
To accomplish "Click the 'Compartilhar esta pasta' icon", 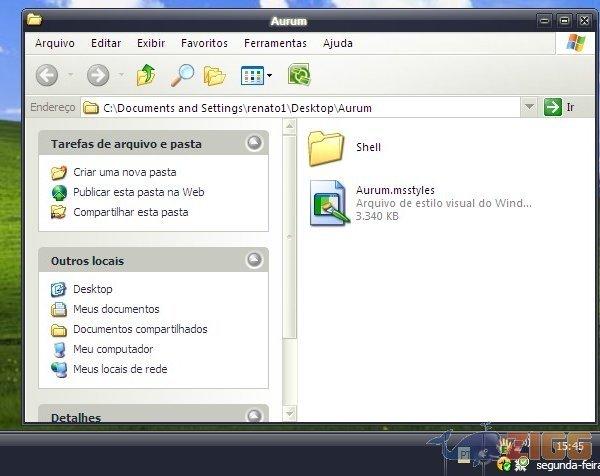I will [59, 212].
